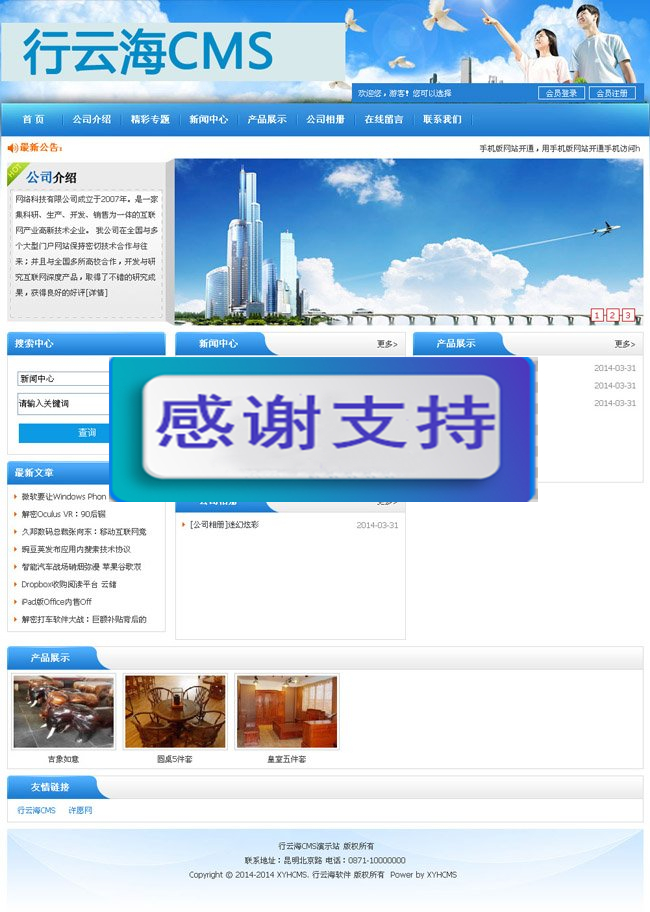Viewport: 650px width, 912px height.
Task: Click the 查询 search button
Action: tap(65, 433)
